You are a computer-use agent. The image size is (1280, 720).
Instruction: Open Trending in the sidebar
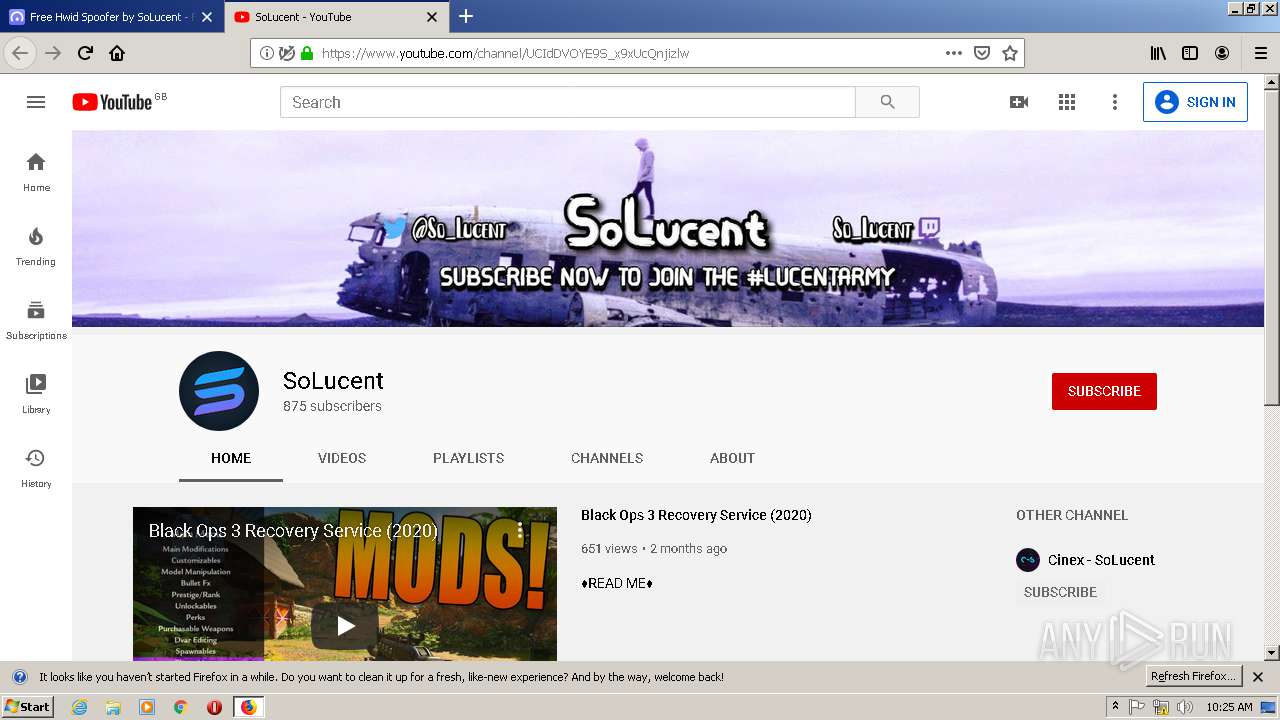point(36,246)
